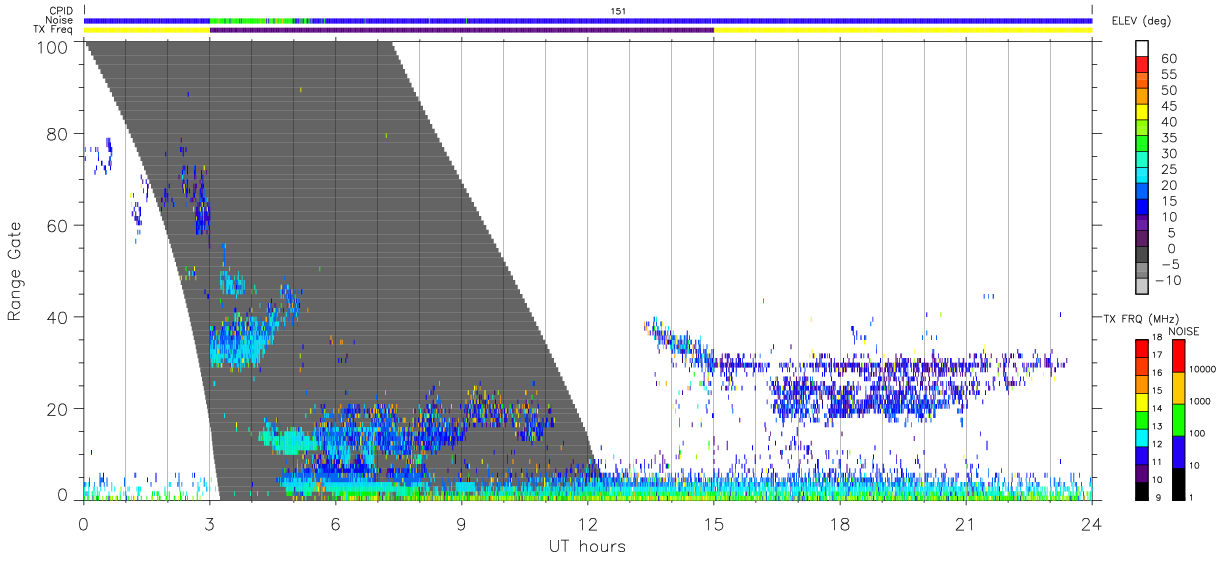Click the 55 label on ELEV colorbar
This screenshot has height=567, width=1228.
coord(1168,75)
